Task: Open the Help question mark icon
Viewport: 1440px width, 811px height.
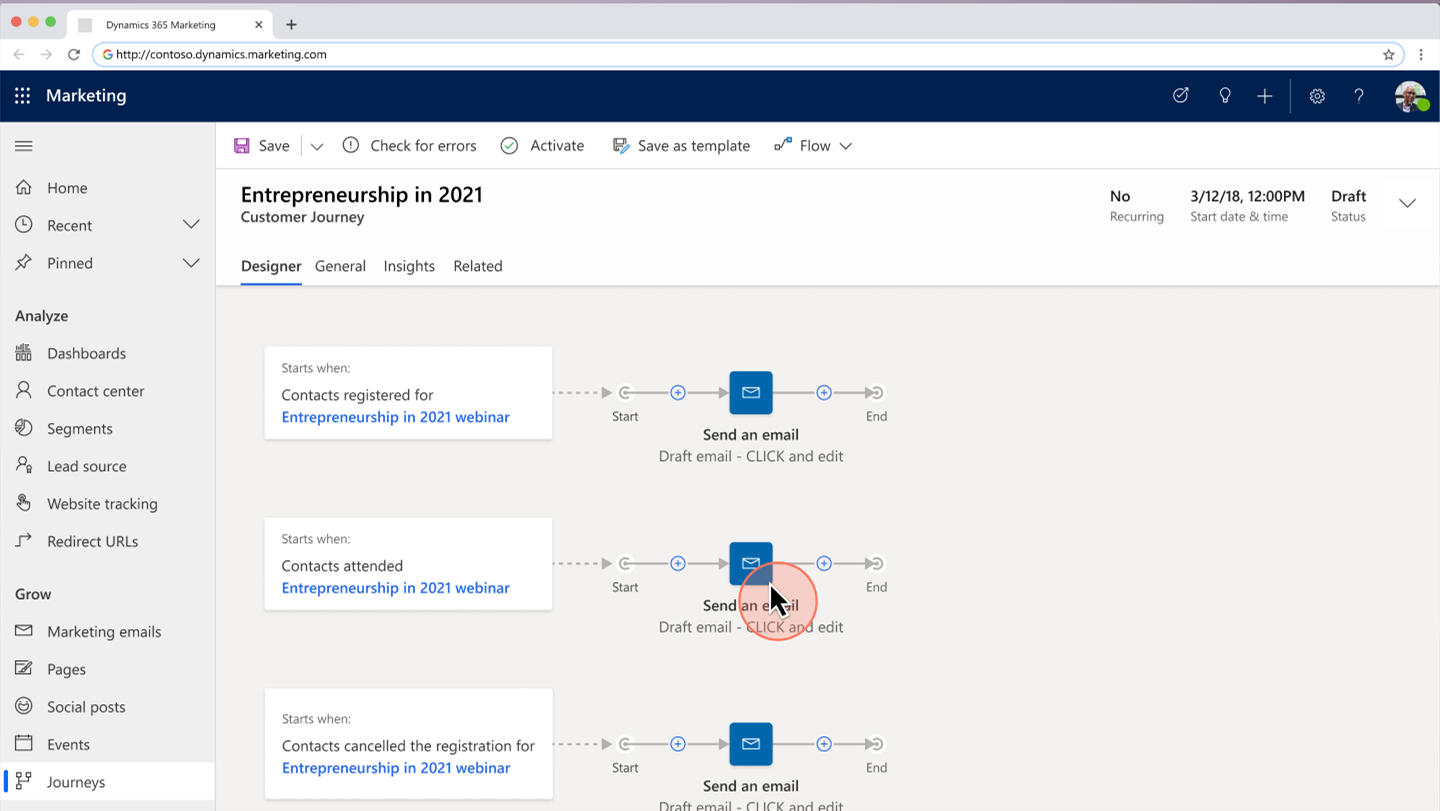Action: pos(1359,95)
